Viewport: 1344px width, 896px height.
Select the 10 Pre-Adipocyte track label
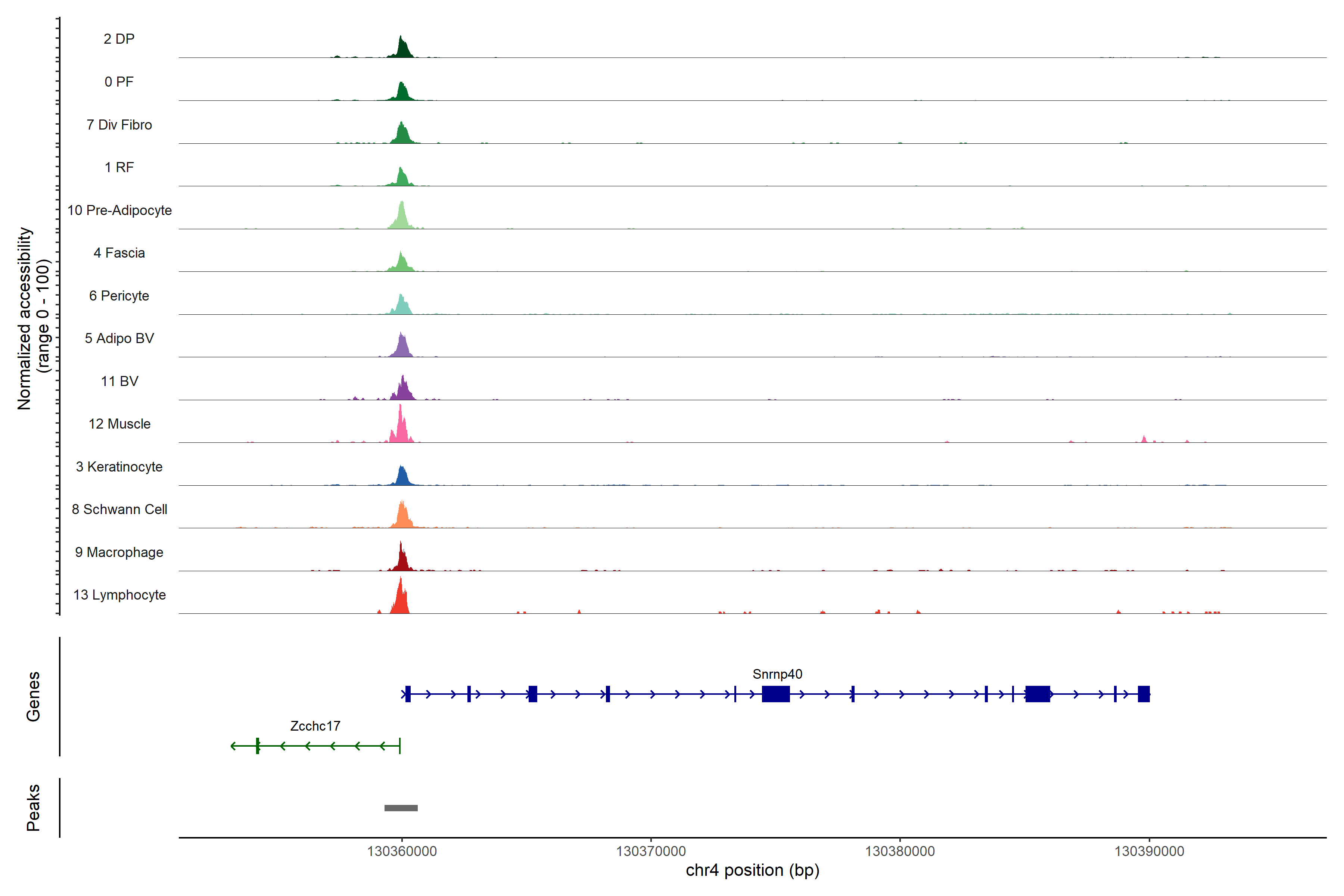pyautogui.click(x=119, y=210)
